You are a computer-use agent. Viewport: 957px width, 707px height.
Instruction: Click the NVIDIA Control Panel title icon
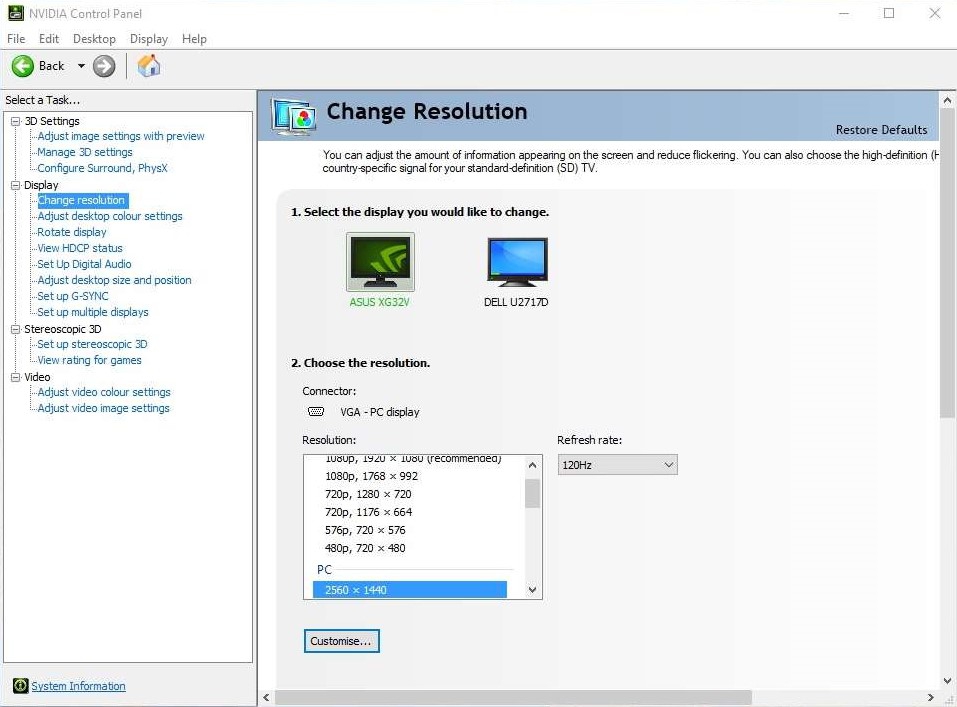click(x=15, y=13)
